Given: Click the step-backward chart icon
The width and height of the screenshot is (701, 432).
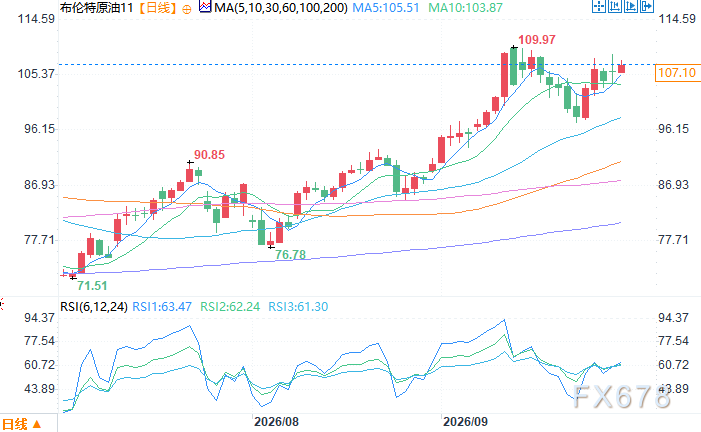Looking at the screenshot, I should (x=615, y=6).
